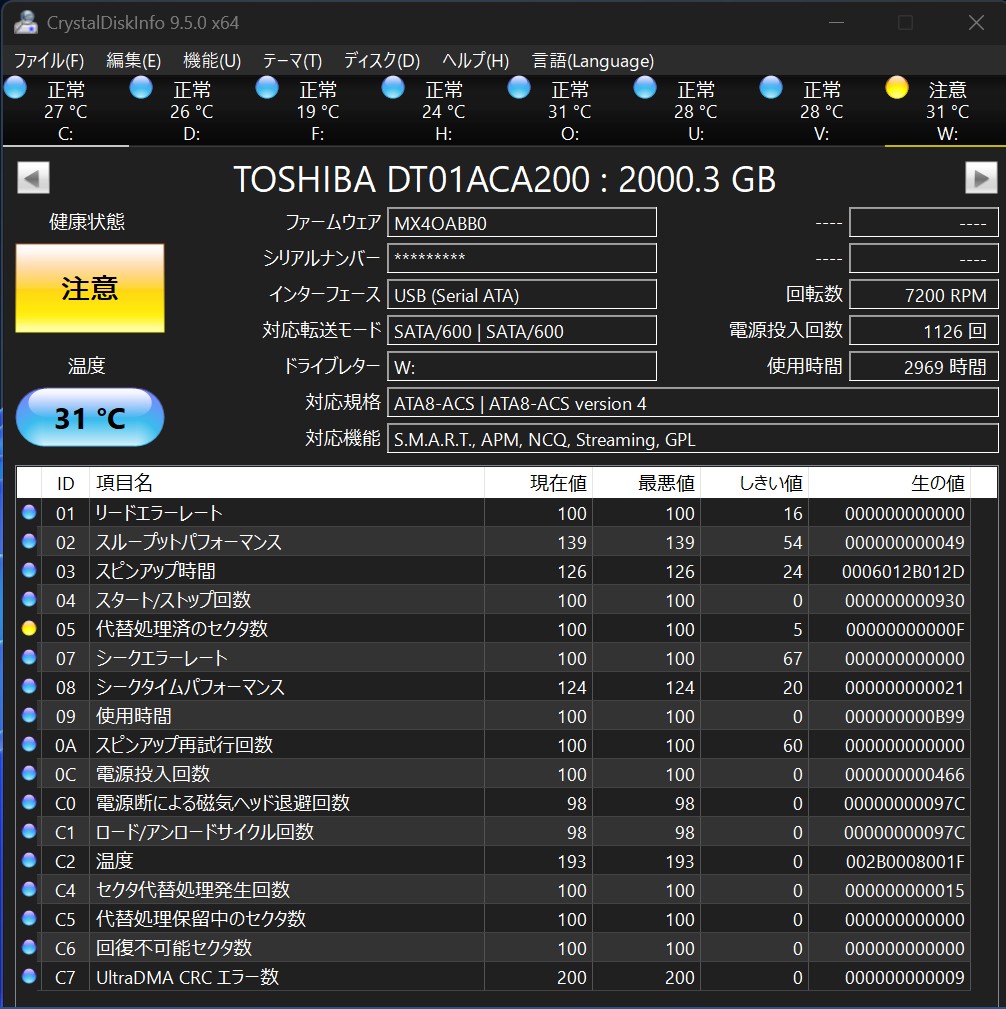1006x1009 pixels.
Task: Click blue status dot for Read Error Rate row
Action: pyautogui.click(x=29, y=513)
